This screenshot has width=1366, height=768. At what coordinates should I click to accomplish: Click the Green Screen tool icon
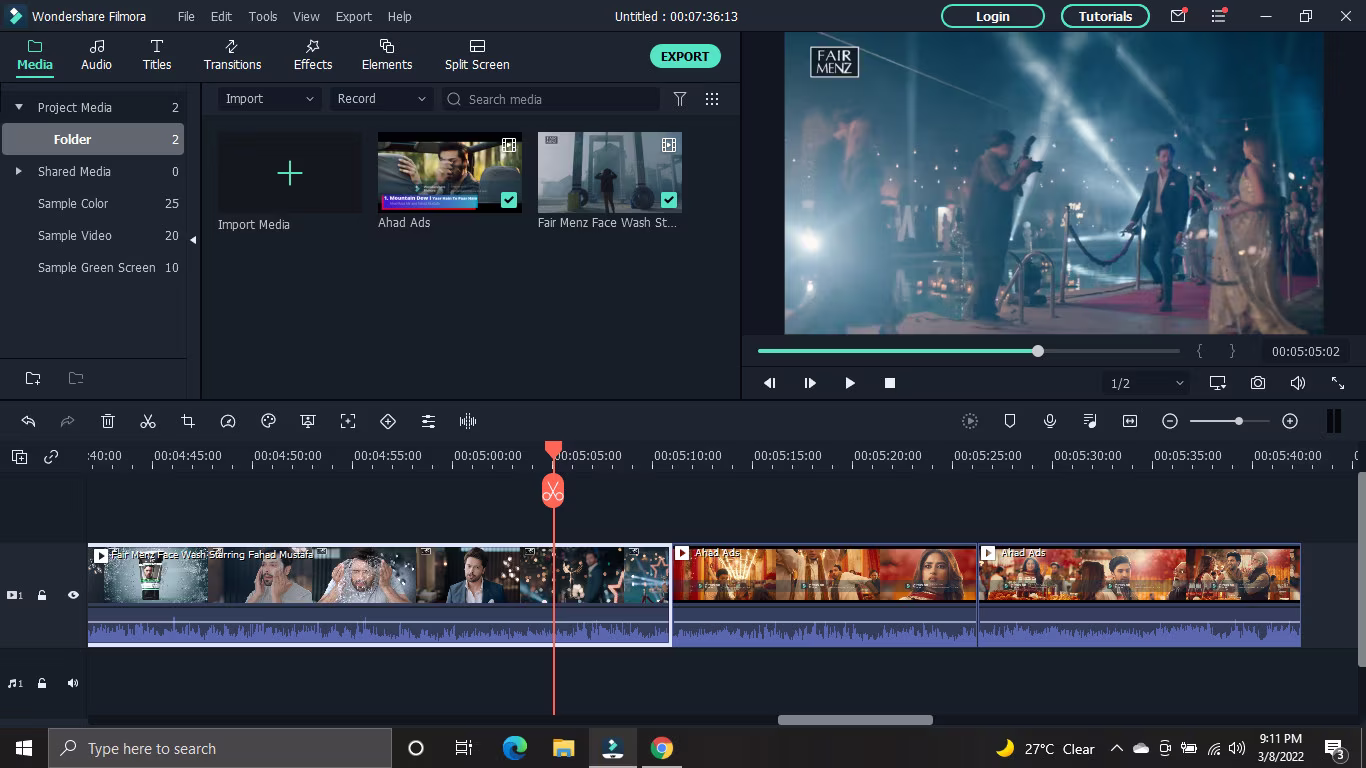click(x=308, y=421)
